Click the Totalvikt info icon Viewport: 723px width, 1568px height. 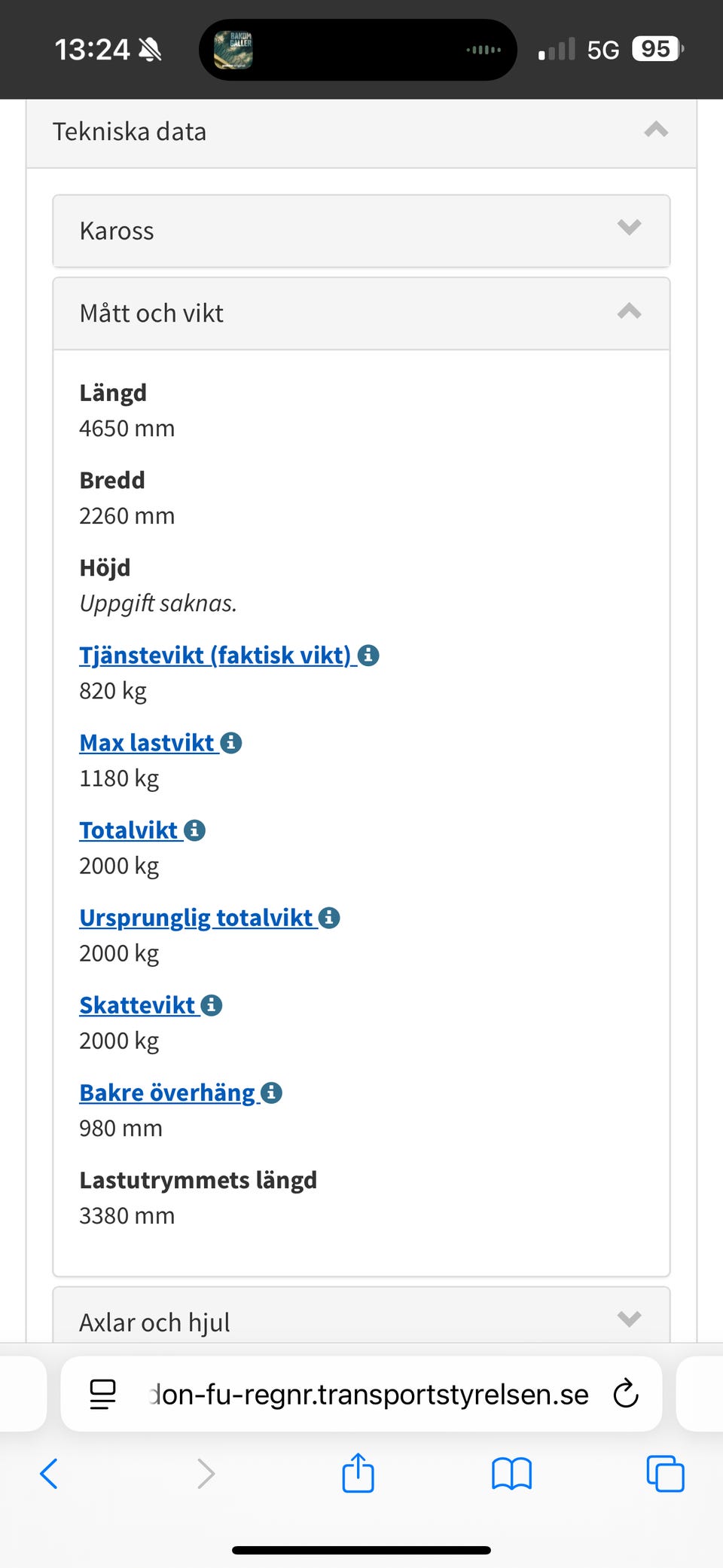pyautogui.click(x=195, y=830)
